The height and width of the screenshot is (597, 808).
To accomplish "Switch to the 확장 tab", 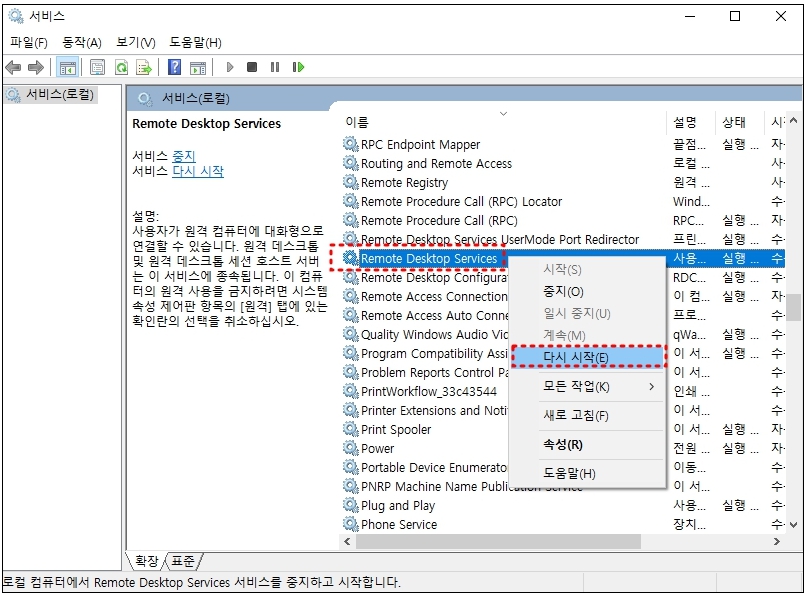I will click(146, 561).
